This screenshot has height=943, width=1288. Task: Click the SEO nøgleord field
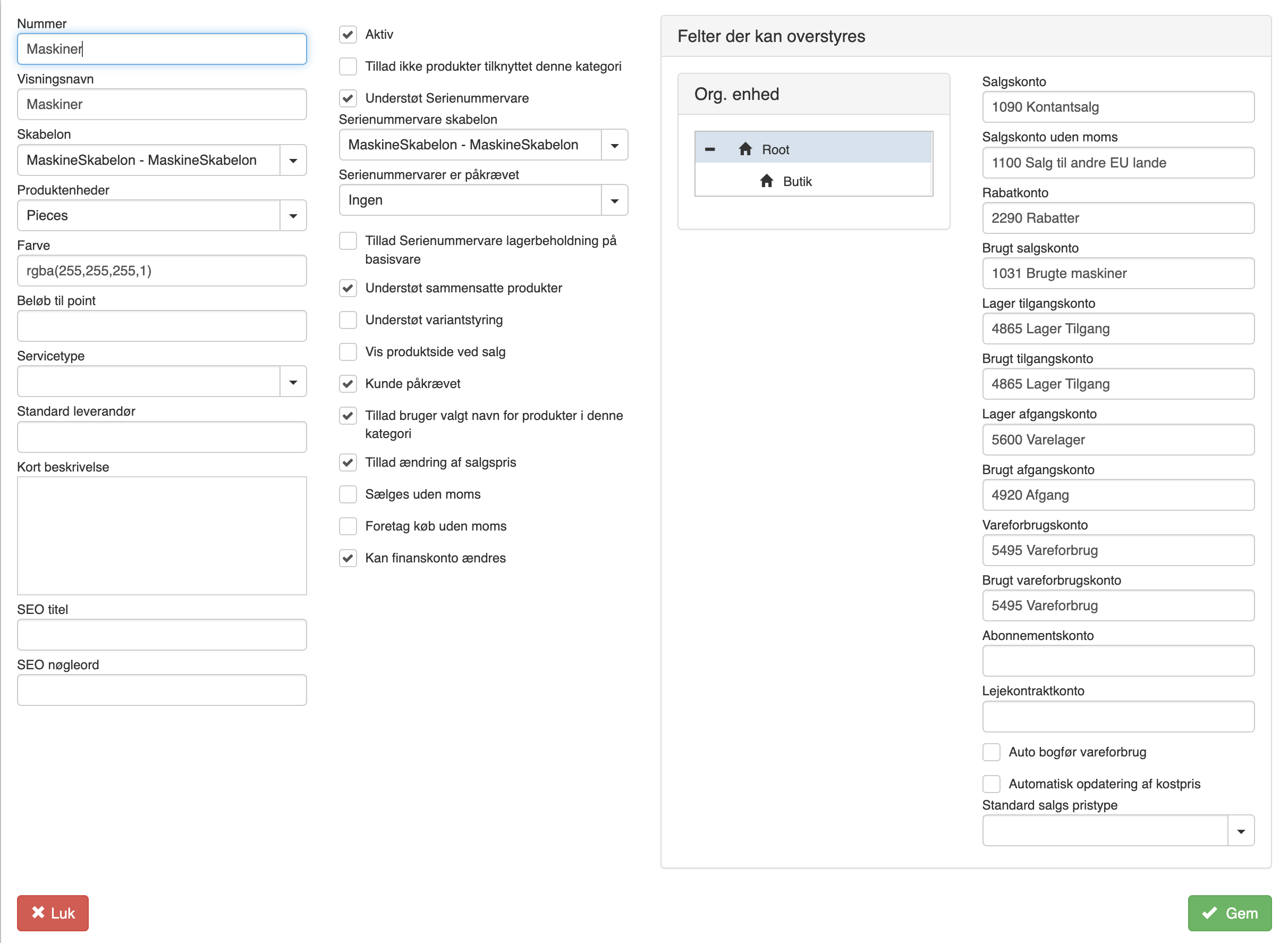click(x=162, y=690)
